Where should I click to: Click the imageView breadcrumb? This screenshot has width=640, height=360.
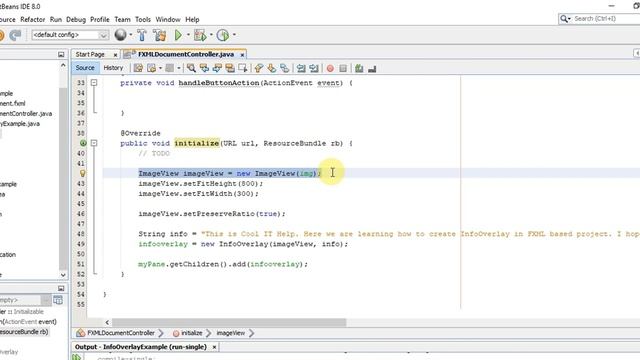click(x=231, y=333)
